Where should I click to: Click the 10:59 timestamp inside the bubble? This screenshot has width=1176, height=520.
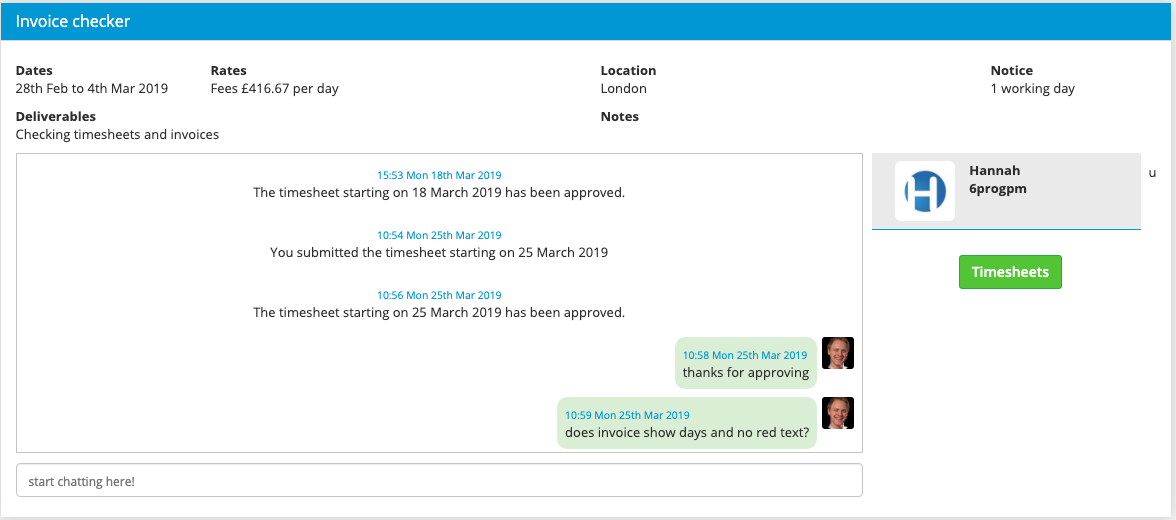click(x=627, y=415)
